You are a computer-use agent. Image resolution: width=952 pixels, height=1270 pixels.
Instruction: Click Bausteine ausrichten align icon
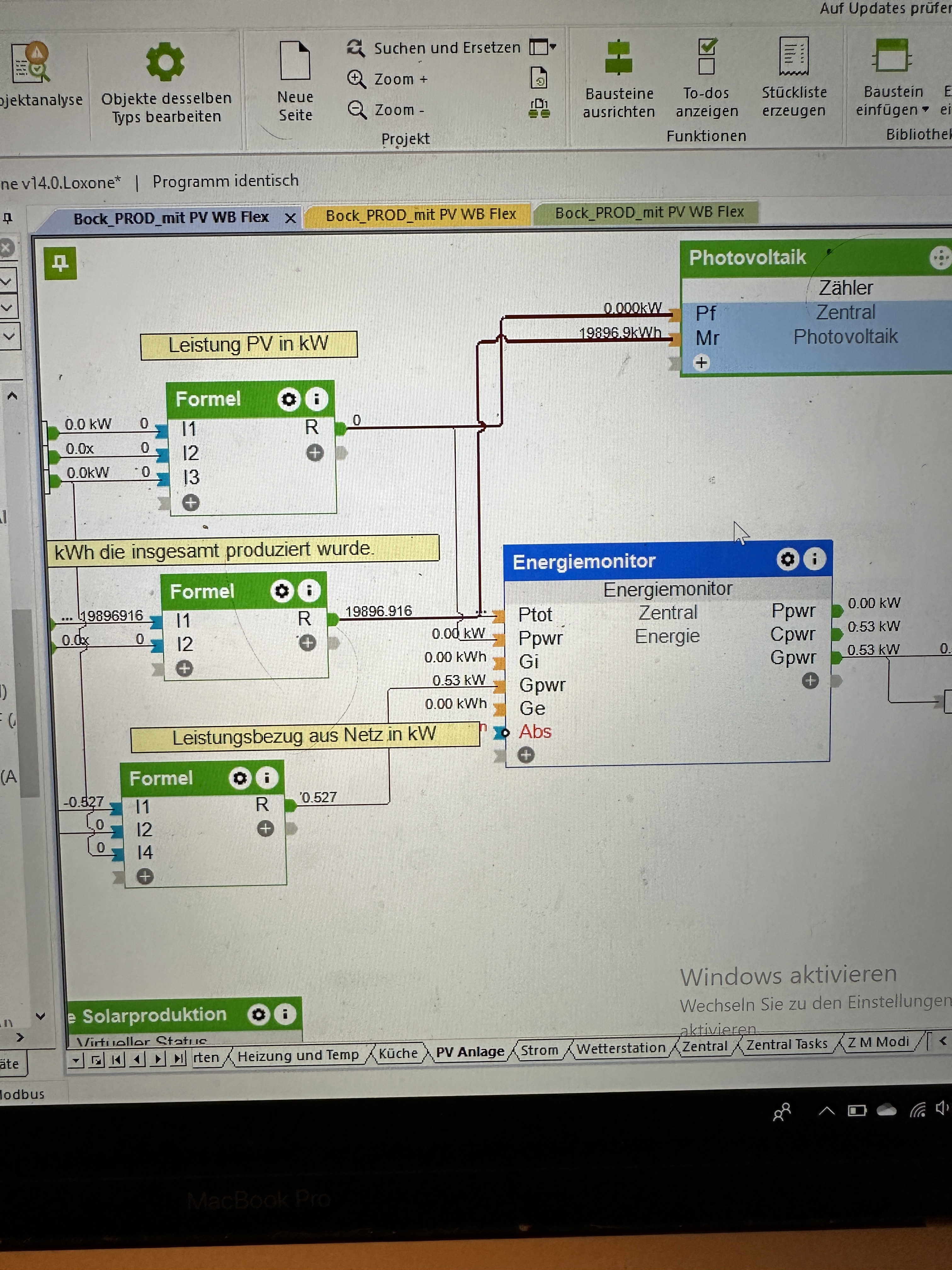619,57
